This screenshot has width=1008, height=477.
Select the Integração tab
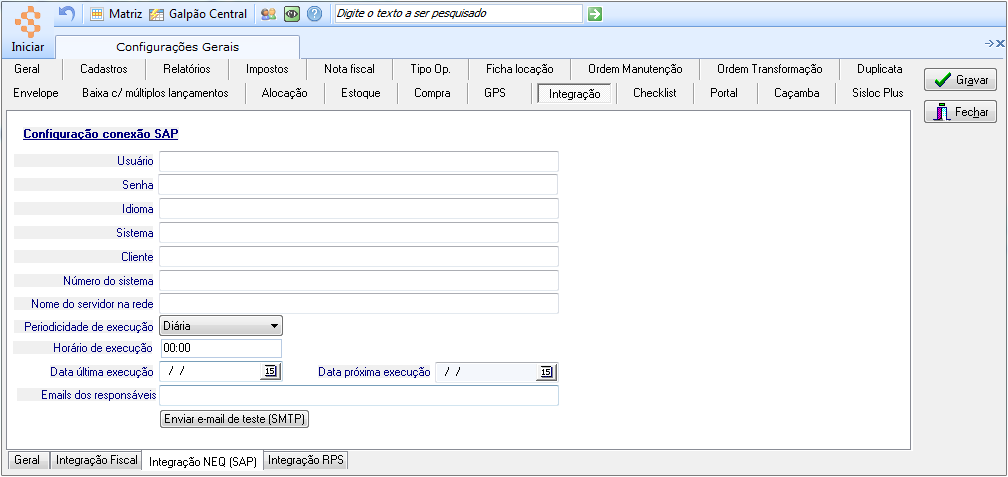(575, 94)
